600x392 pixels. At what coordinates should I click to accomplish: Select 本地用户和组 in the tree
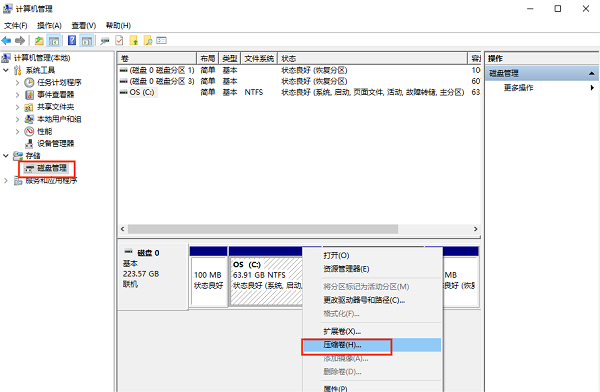[x=59, y=119]
